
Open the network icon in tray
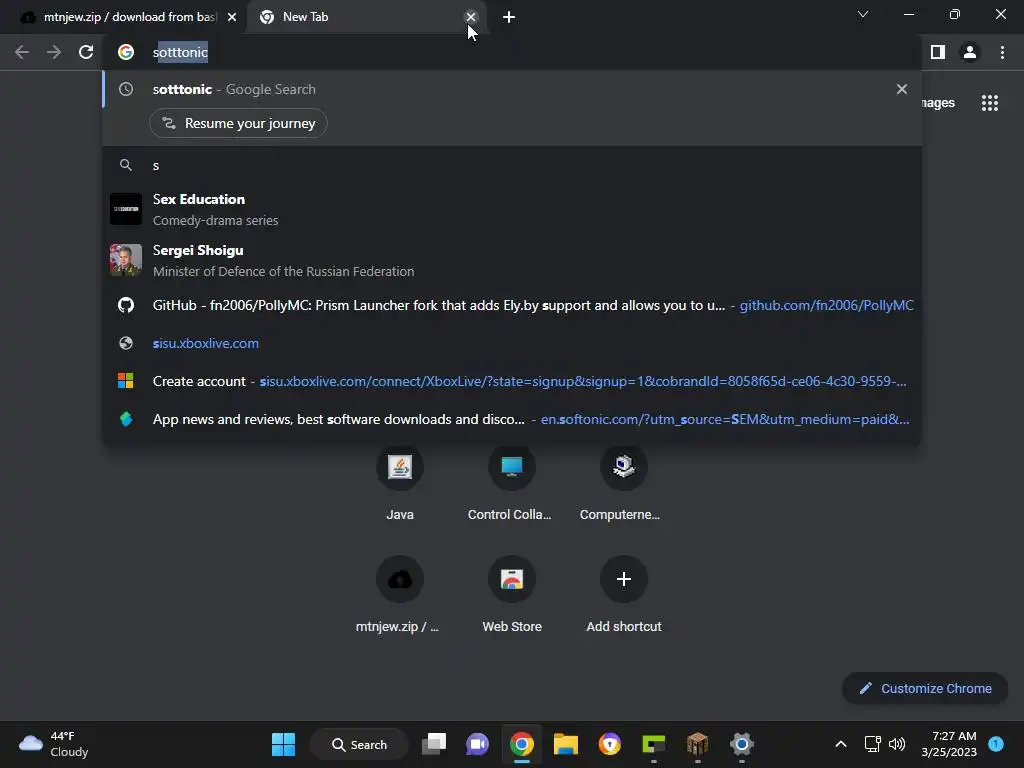pyautogui.click(x=872, y=744)
